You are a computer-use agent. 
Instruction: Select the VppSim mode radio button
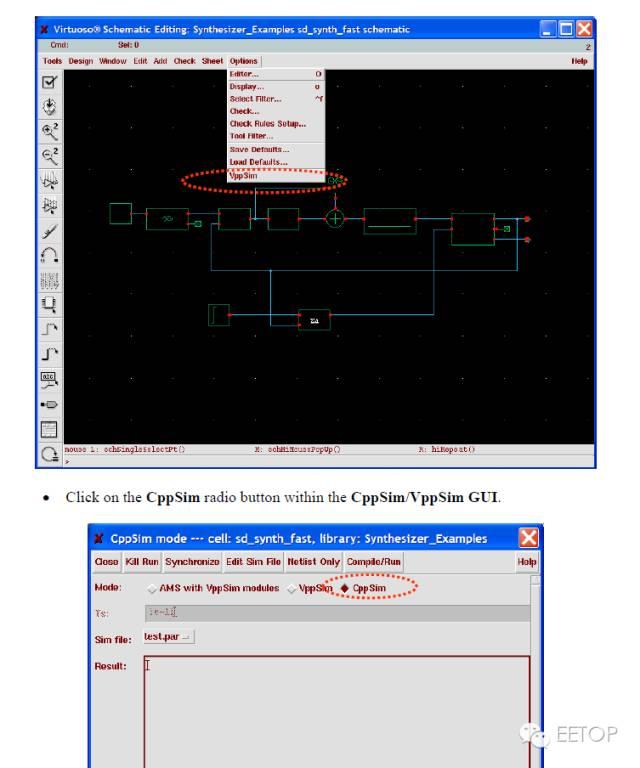pyautogui.click(x=292, y=588)
